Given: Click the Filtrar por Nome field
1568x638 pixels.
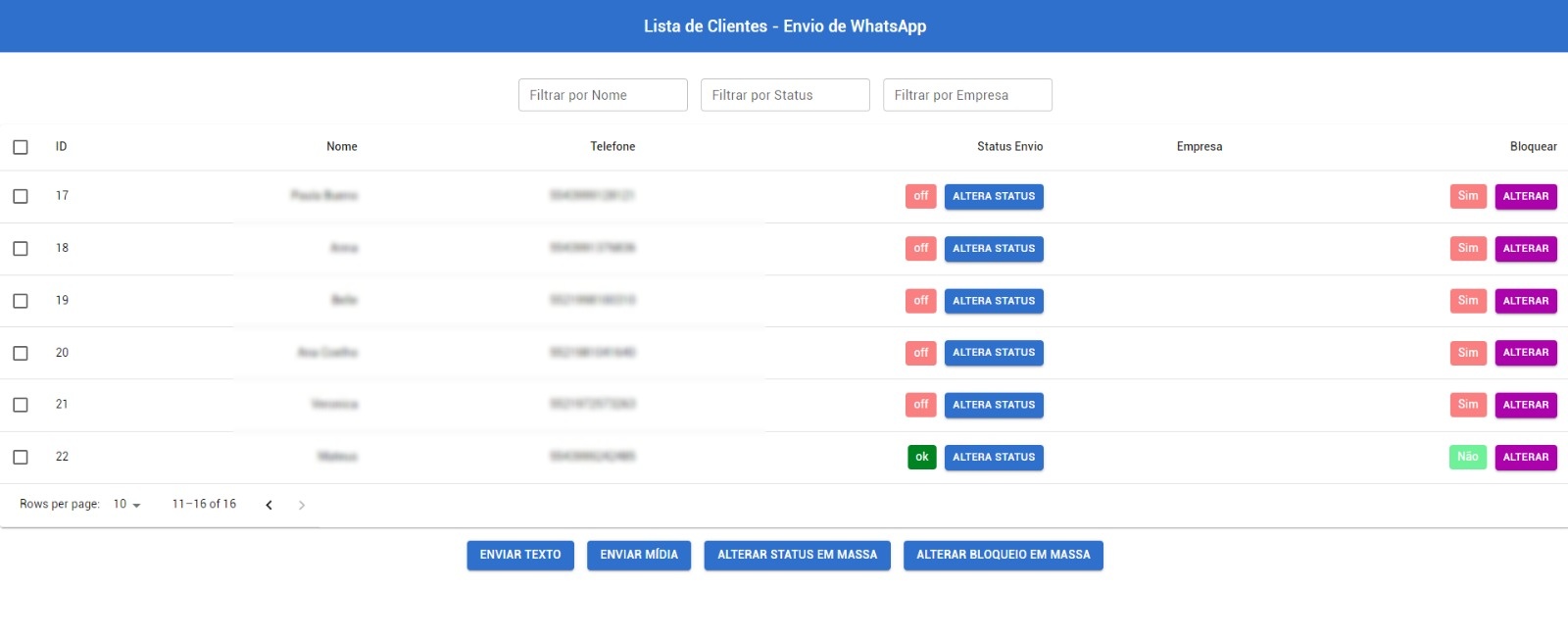Looking at the screenshot, I should (x=603, y=95).
